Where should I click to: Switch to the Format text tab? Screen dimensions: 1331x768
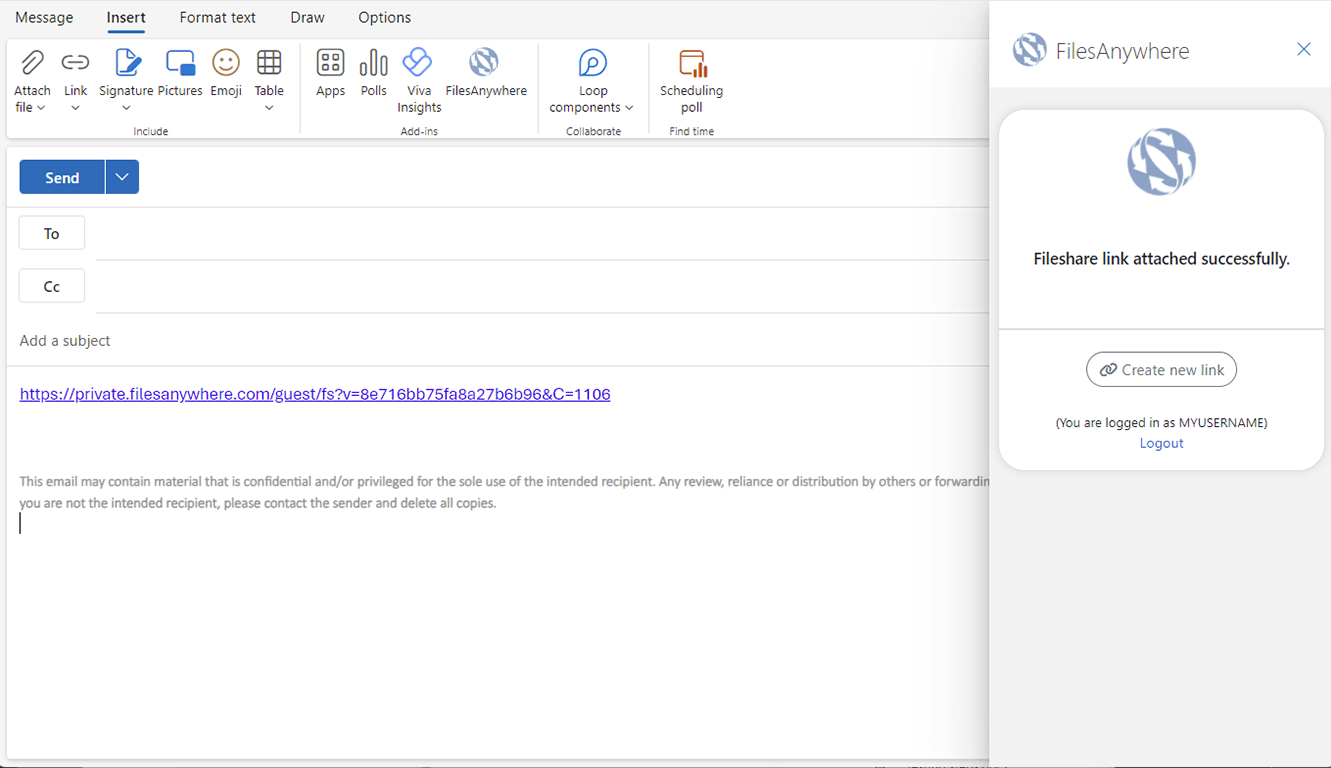pos(217,18)
